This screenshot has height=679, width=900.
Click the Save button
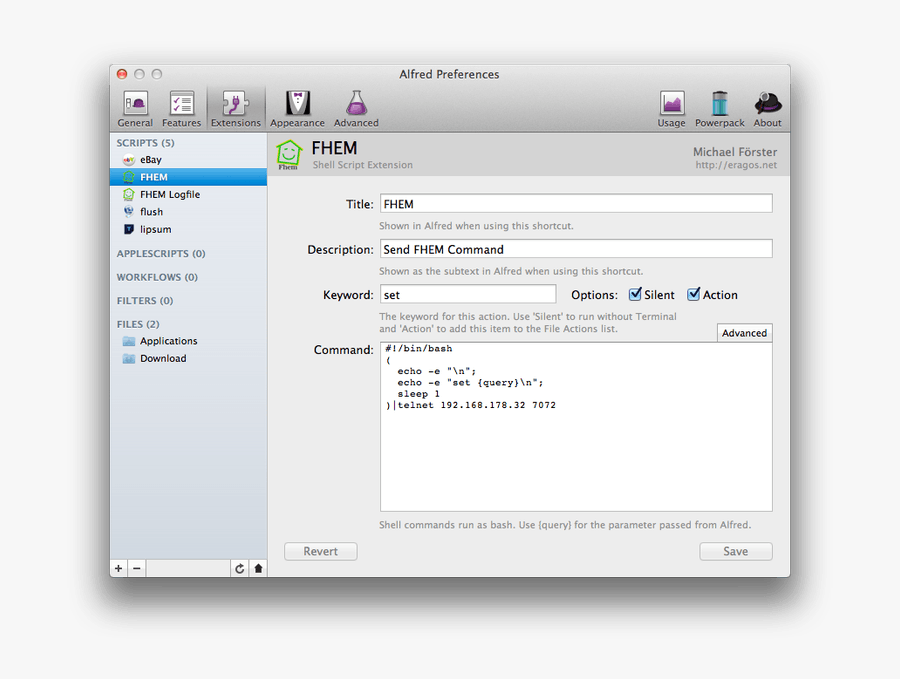coord(735,551)
